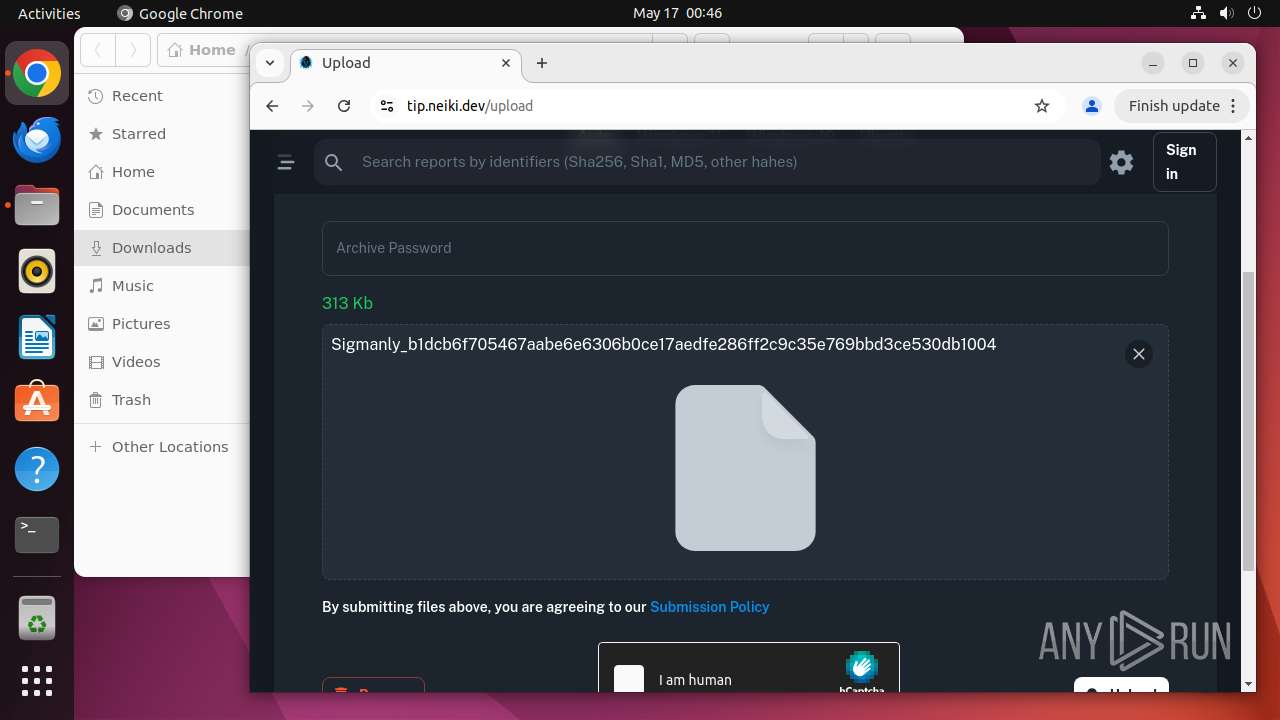Open Trash in Files sidebar
The image size is (1280, 720).
(162, 400)
